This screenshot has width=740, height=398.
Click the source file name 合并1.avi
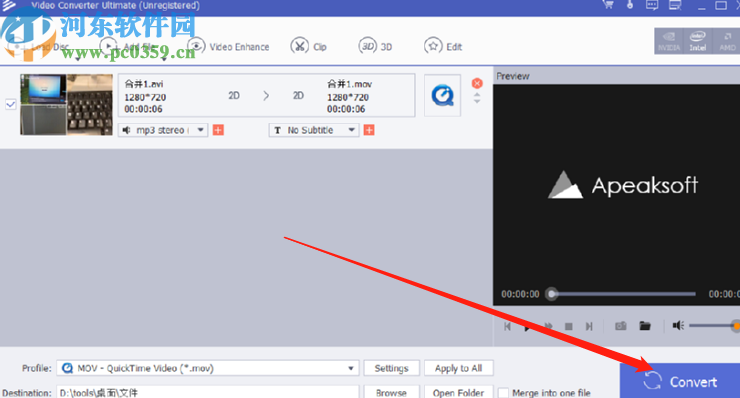click(x=144, y=84)
